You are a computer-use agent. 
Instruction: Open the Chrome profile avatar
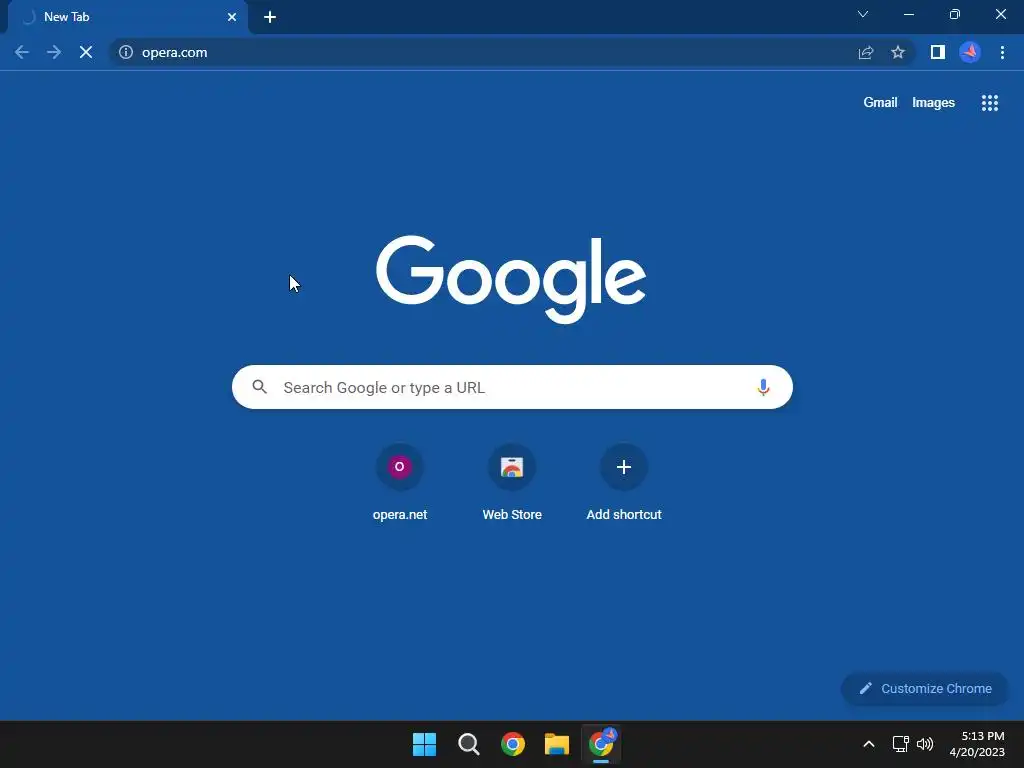click(x=970, y=52)
